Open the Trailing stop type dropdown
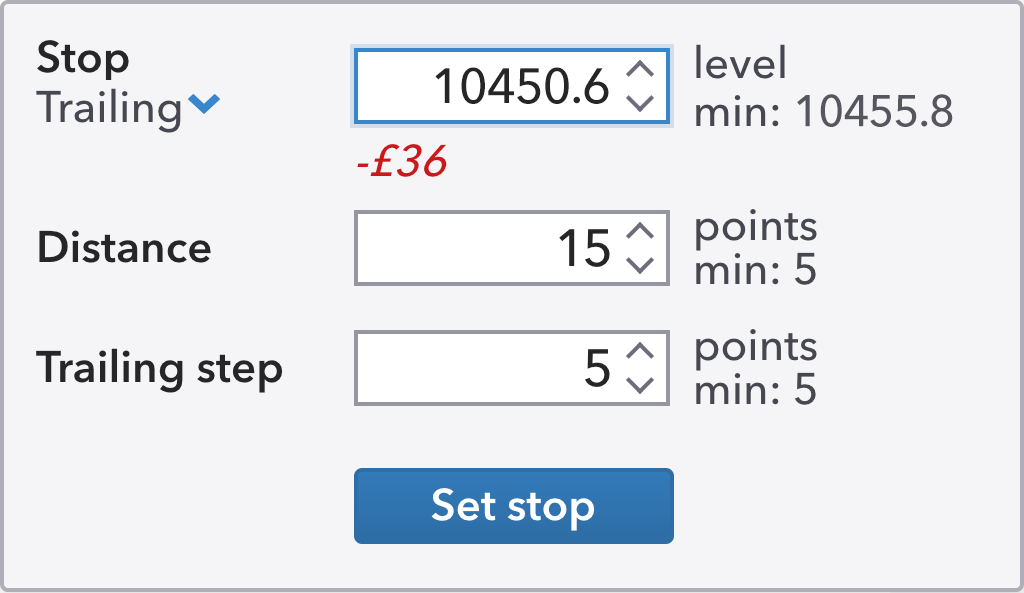1024x593 pixels. coord(120,108)
